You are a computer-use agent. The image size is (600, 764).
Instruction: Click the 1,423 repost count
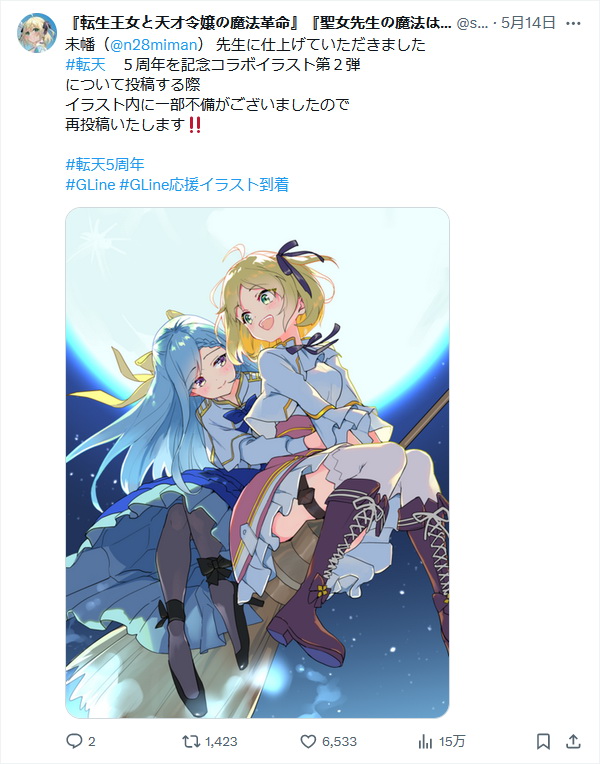coord(221,742)
